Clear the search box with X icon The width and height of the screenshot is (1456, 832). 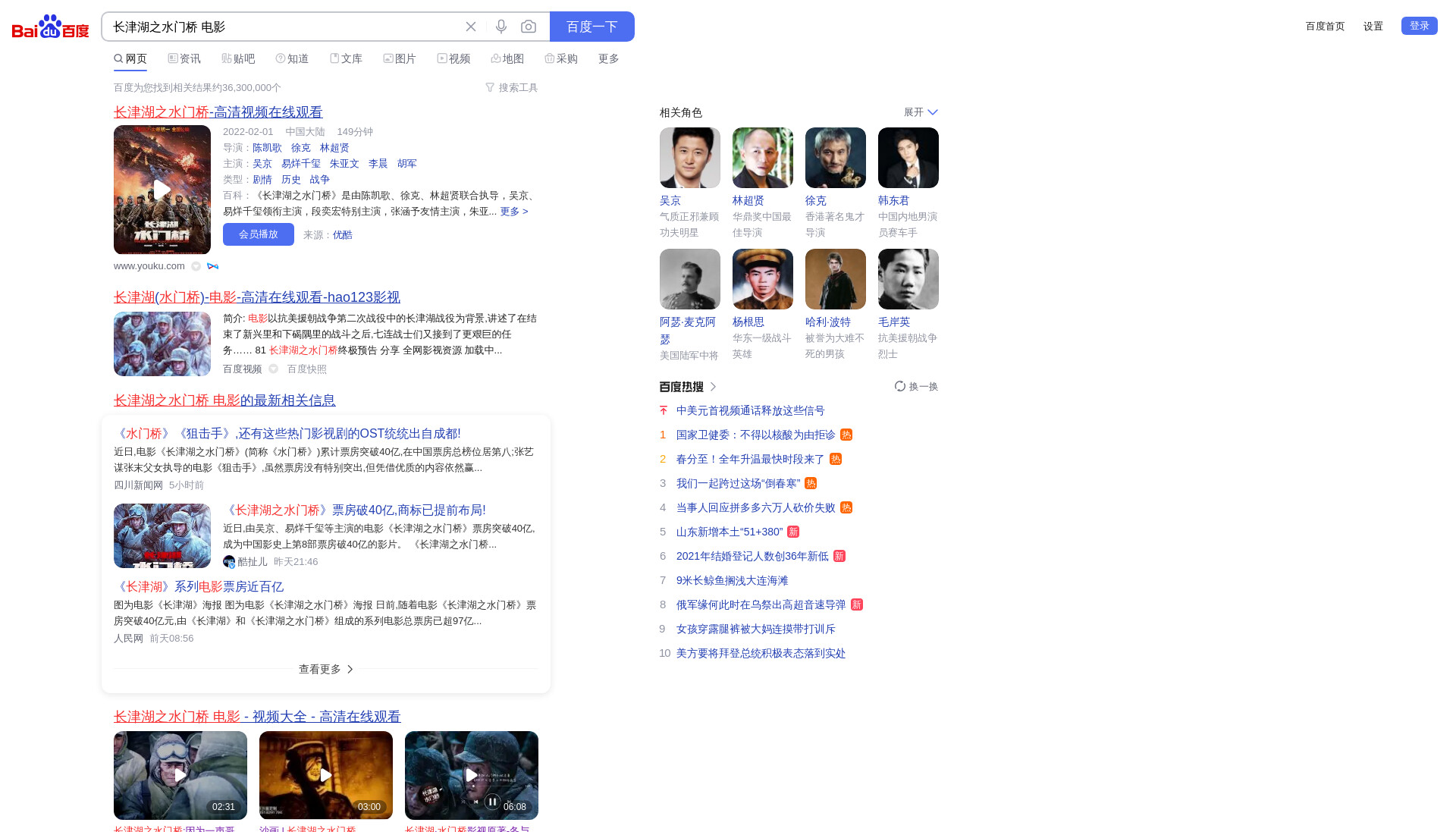pyautogui.click(x=471, y=27)
